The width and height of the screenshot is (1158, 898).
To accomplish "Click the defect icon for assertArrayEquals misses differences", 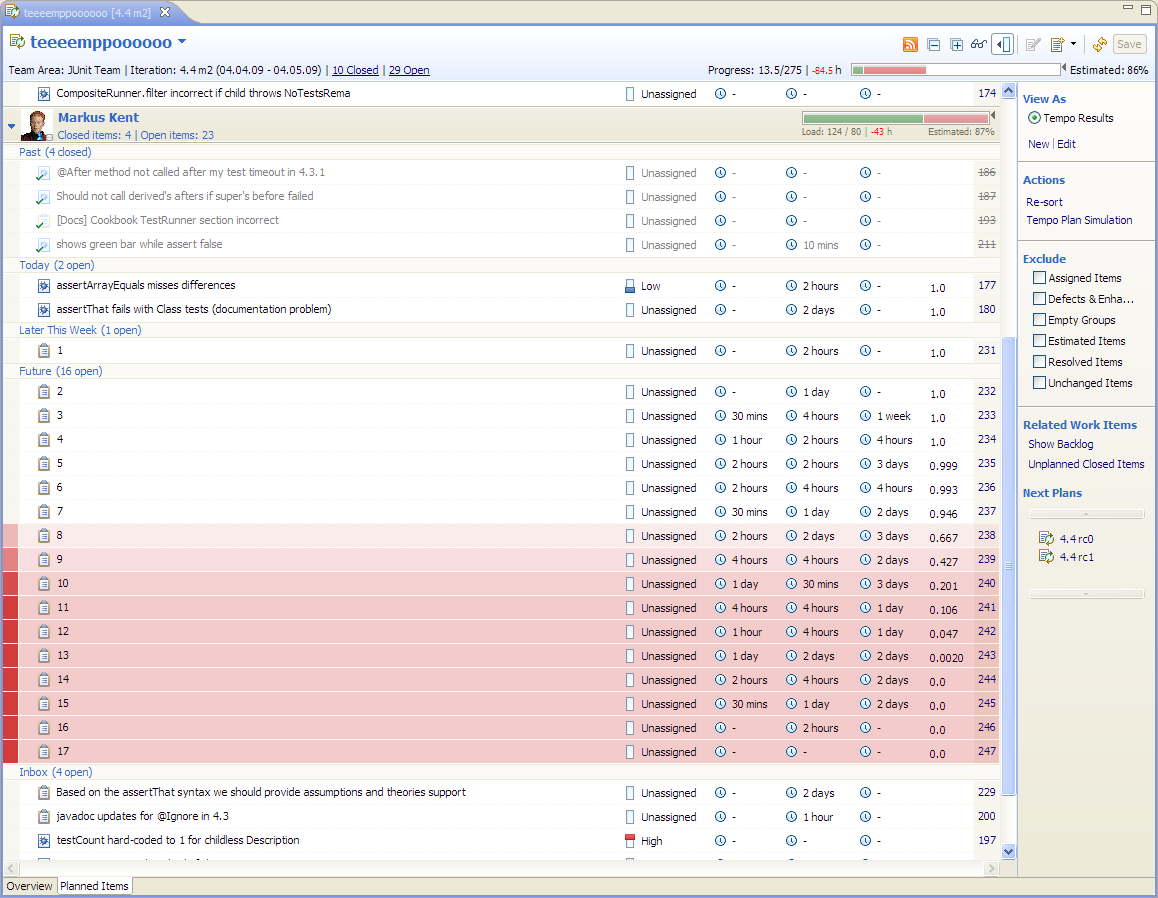I will pos(44,286).
